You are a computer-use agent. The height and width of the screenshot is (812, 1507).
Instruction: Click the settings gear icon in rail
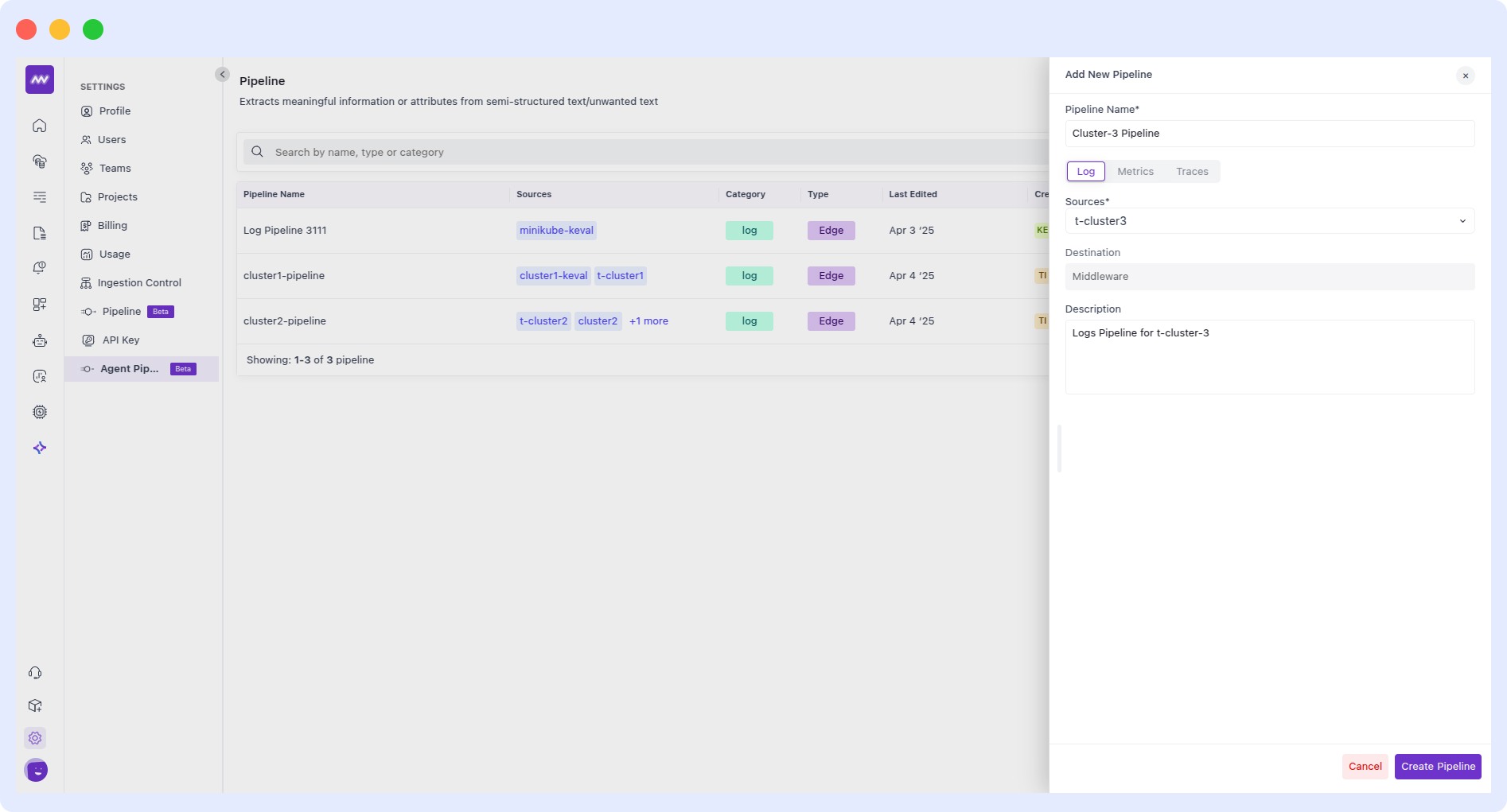click(35, 738)
